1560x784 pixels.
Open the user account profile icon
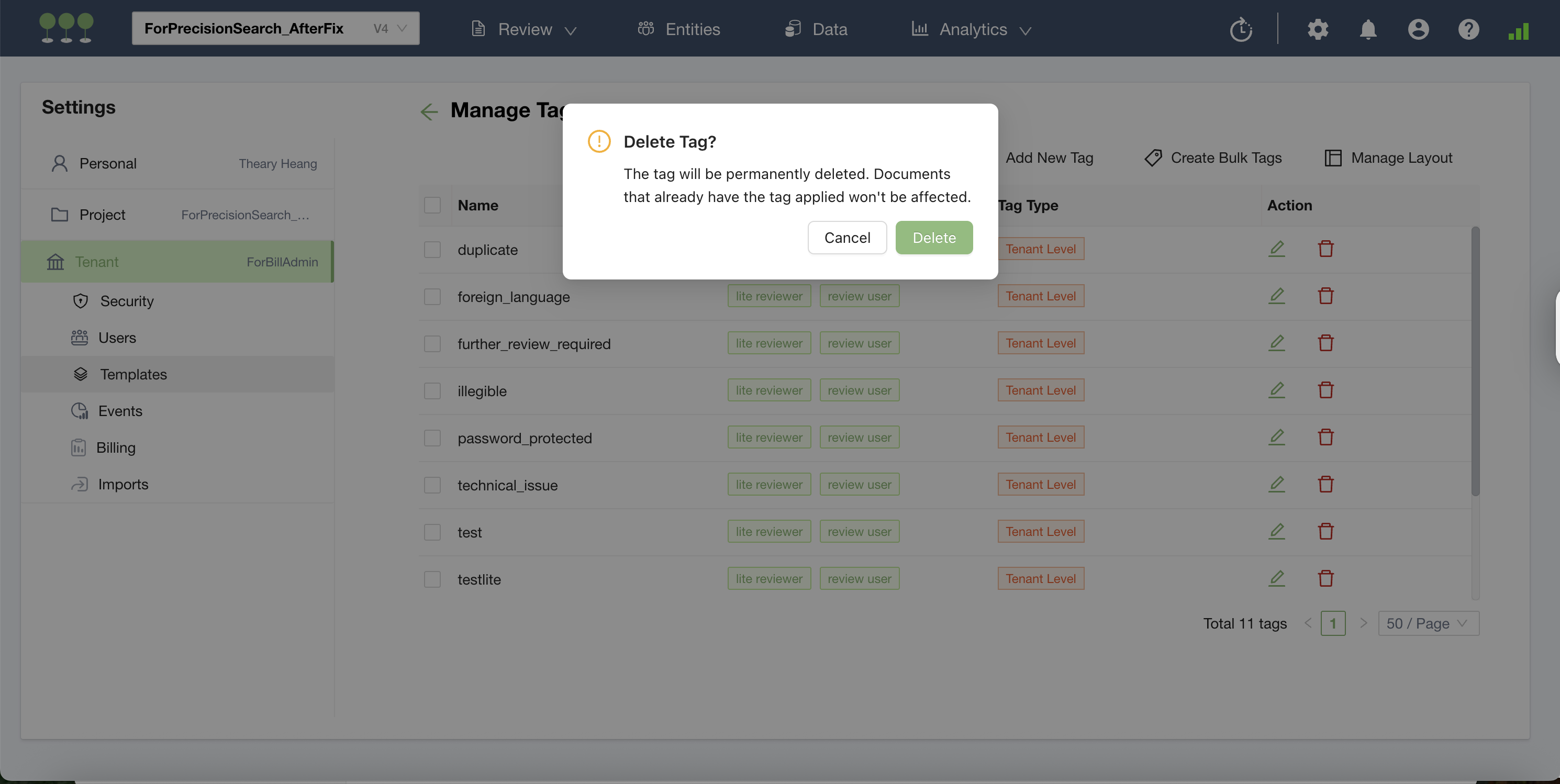coord(1418,29)
